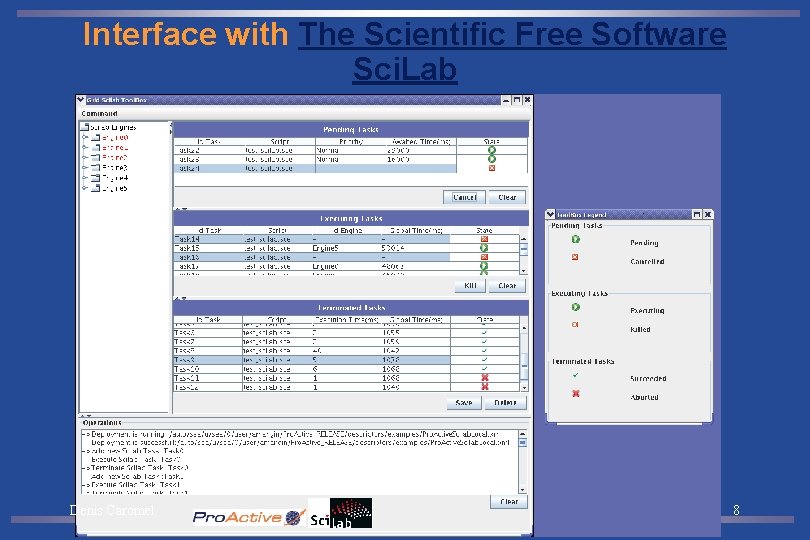
Task: Expand the Engine0 tree node
Action: 85,137
